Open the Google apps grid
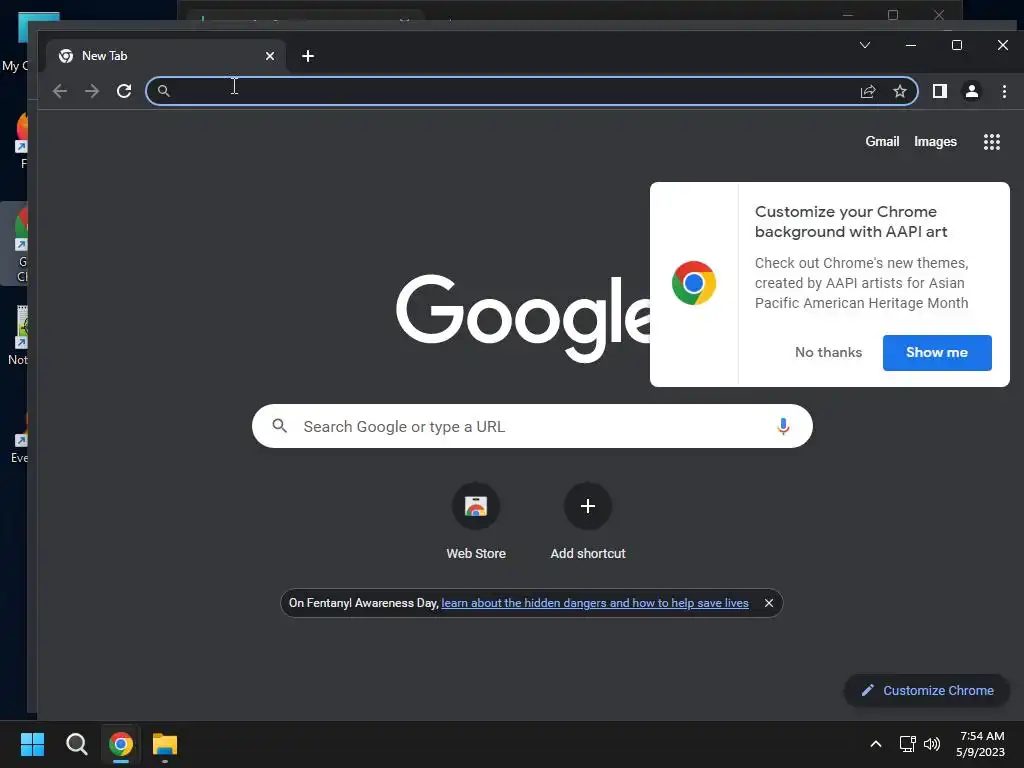Viewport: 1024px width, 768px height. tap(992, 142)
